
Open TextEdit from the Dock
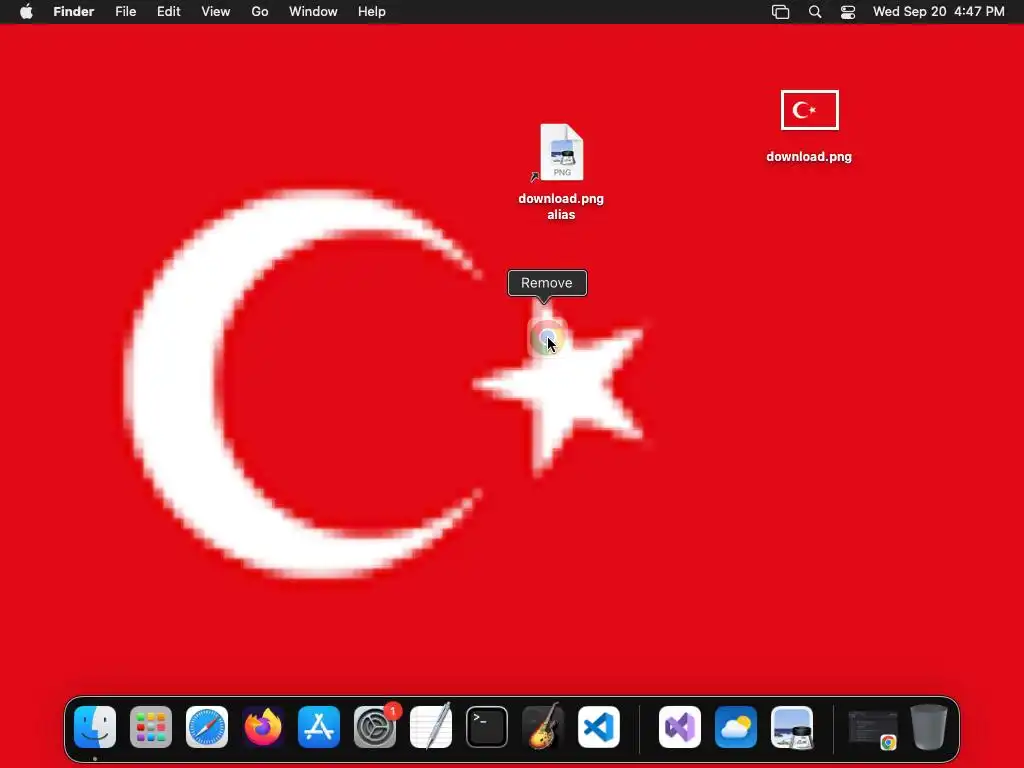click(x=431, y=727)
